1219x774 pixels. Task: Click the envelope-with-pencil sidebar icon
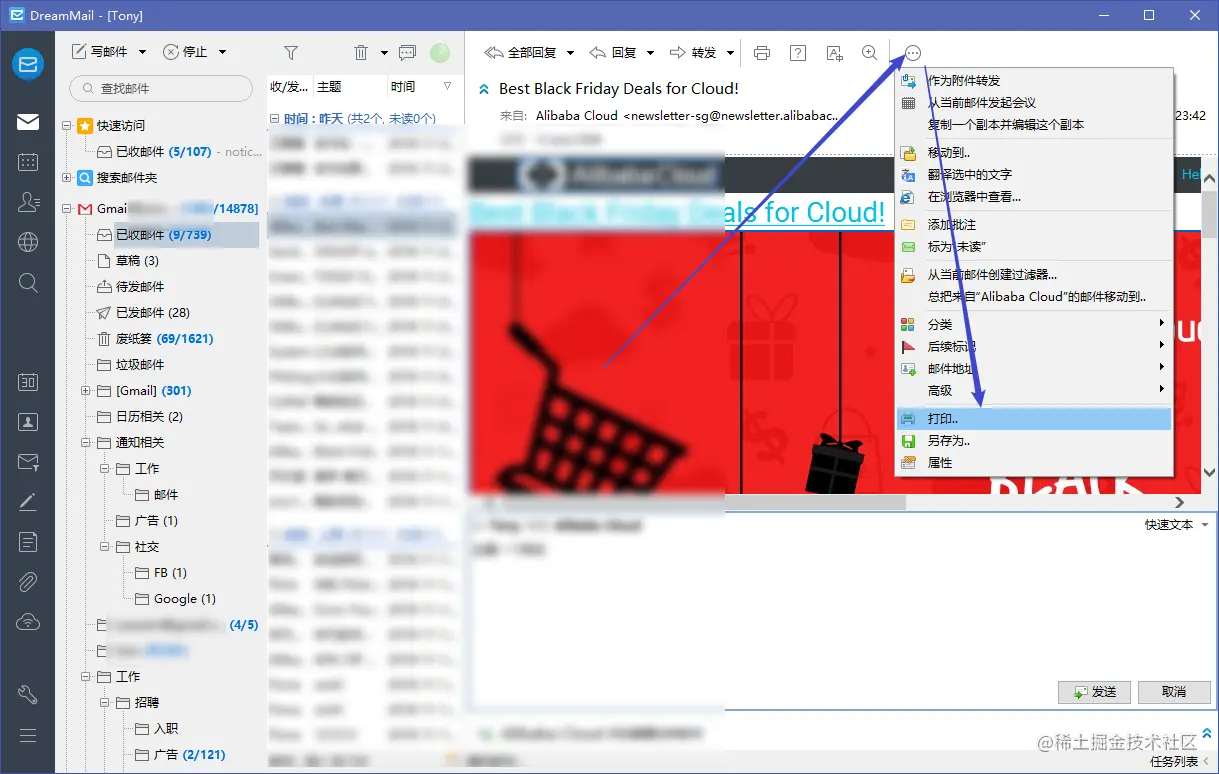point(28,462)
